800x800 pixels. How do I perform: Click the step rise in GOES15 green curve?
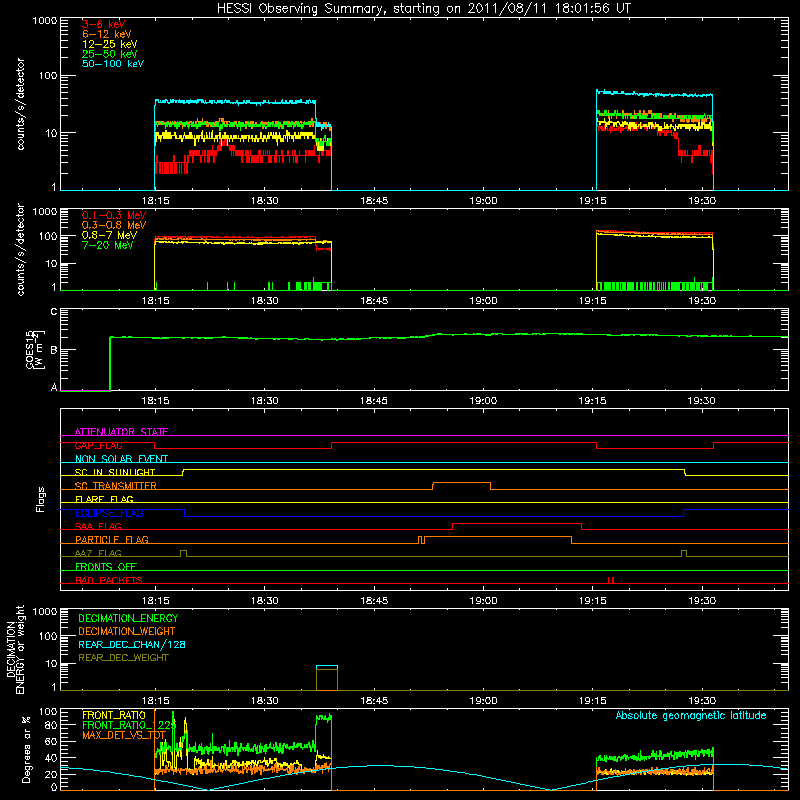(x=110, y=363)
